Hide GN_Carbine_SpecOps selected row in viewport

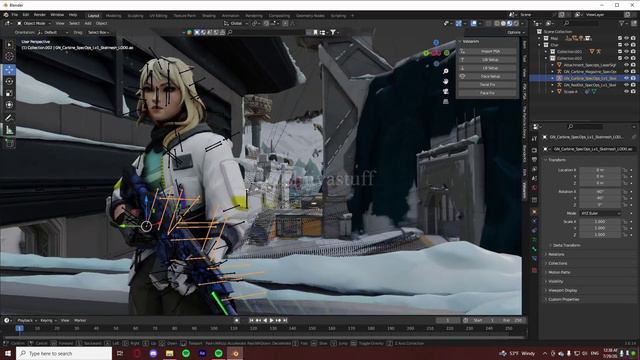coord(627,78)
